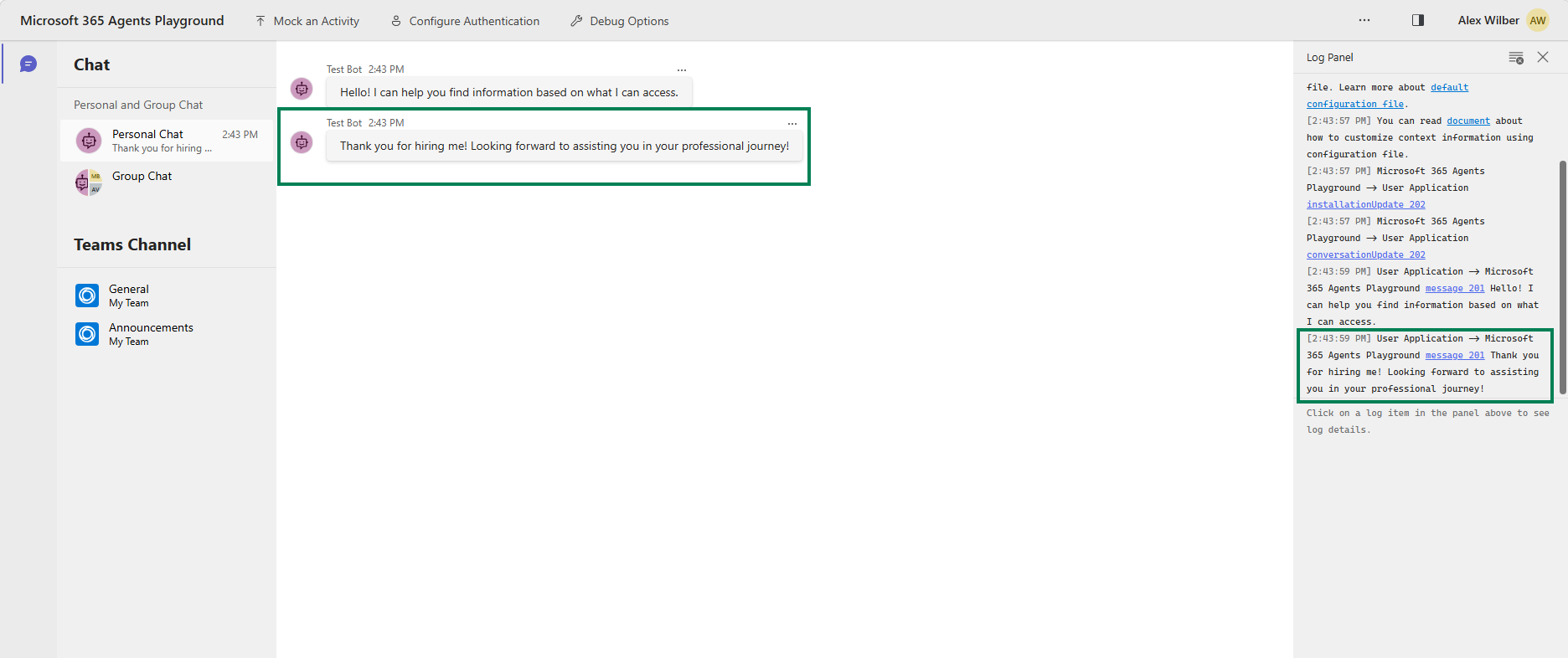The image size is (1568, 658).
Task: Click the Personal and Group Chat label
Action: [138, 105]
